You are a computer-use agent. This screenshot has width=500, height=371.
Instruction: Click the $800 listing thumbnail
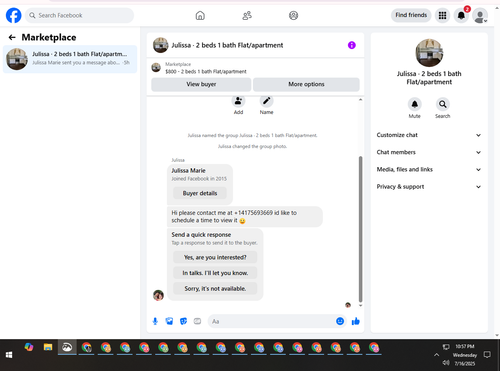[156, 68]
